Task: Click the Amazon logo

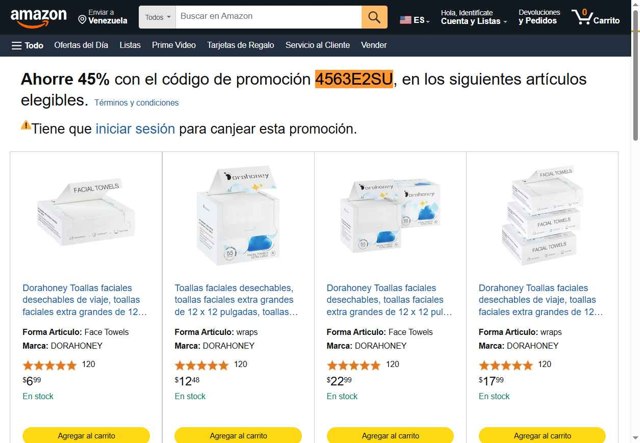Action: point(38,18)
